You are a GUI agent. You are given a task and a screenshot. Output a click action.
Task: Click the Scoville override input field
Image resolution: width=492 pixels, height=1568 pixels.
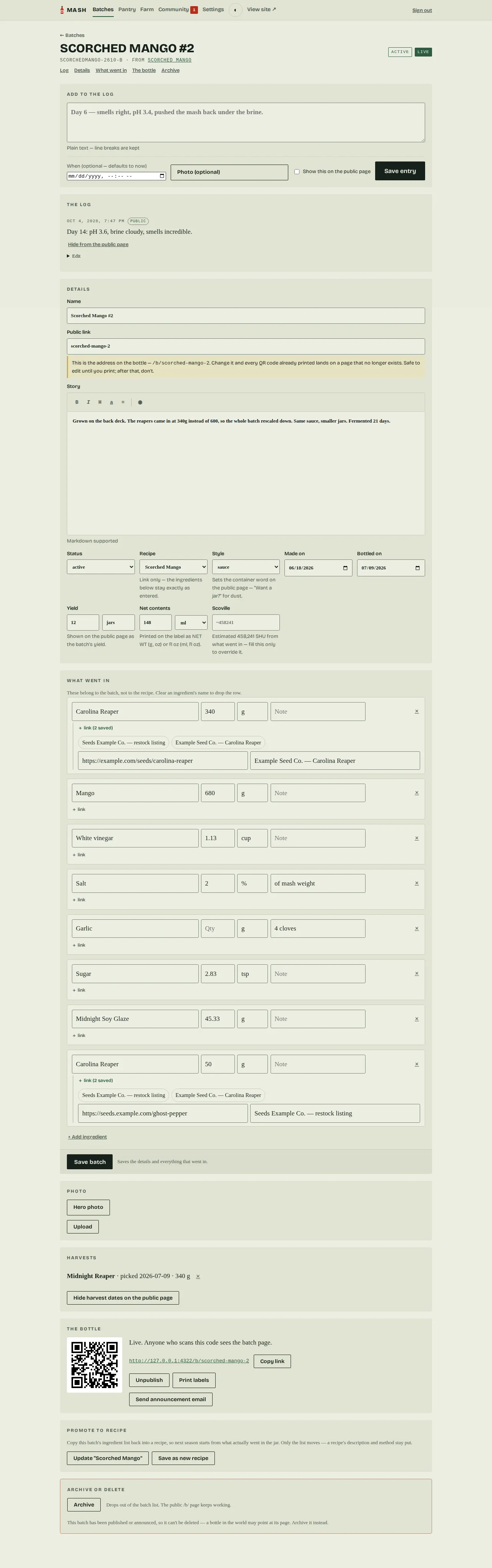tap(246, 622)
